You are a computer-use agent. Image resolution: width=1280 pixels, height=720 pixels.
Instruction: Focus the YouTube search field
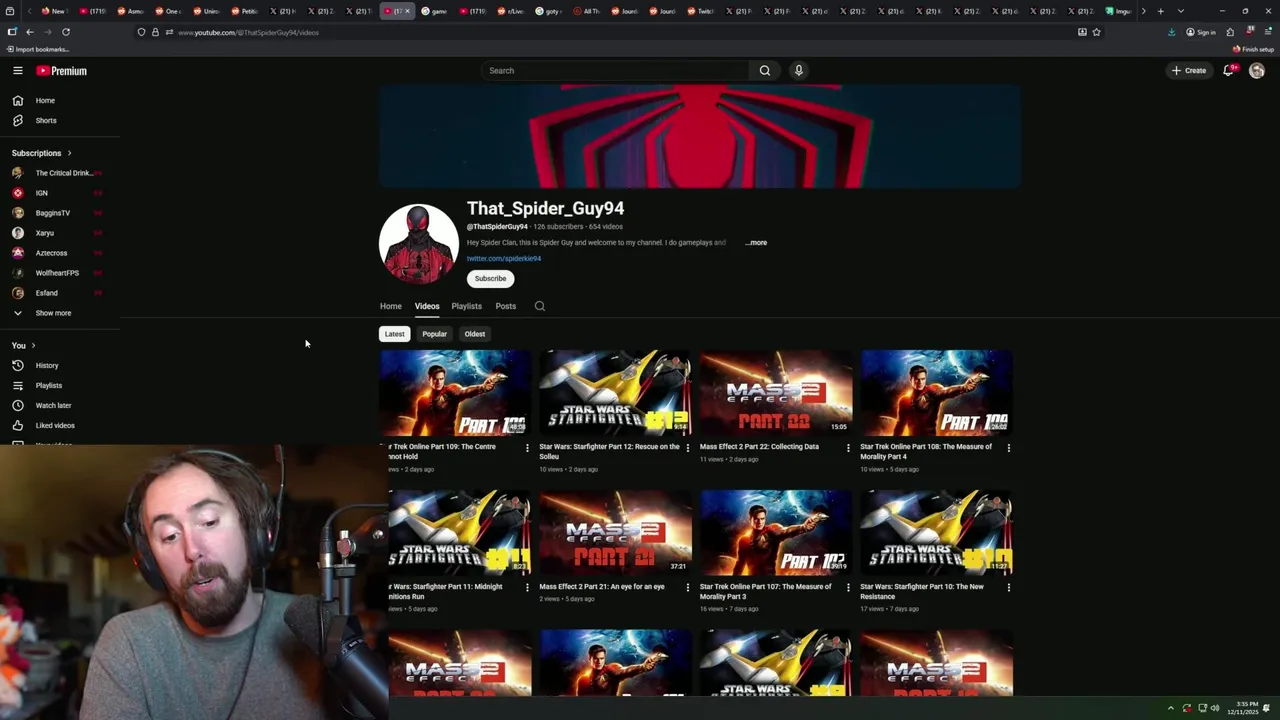click(614, 70)
